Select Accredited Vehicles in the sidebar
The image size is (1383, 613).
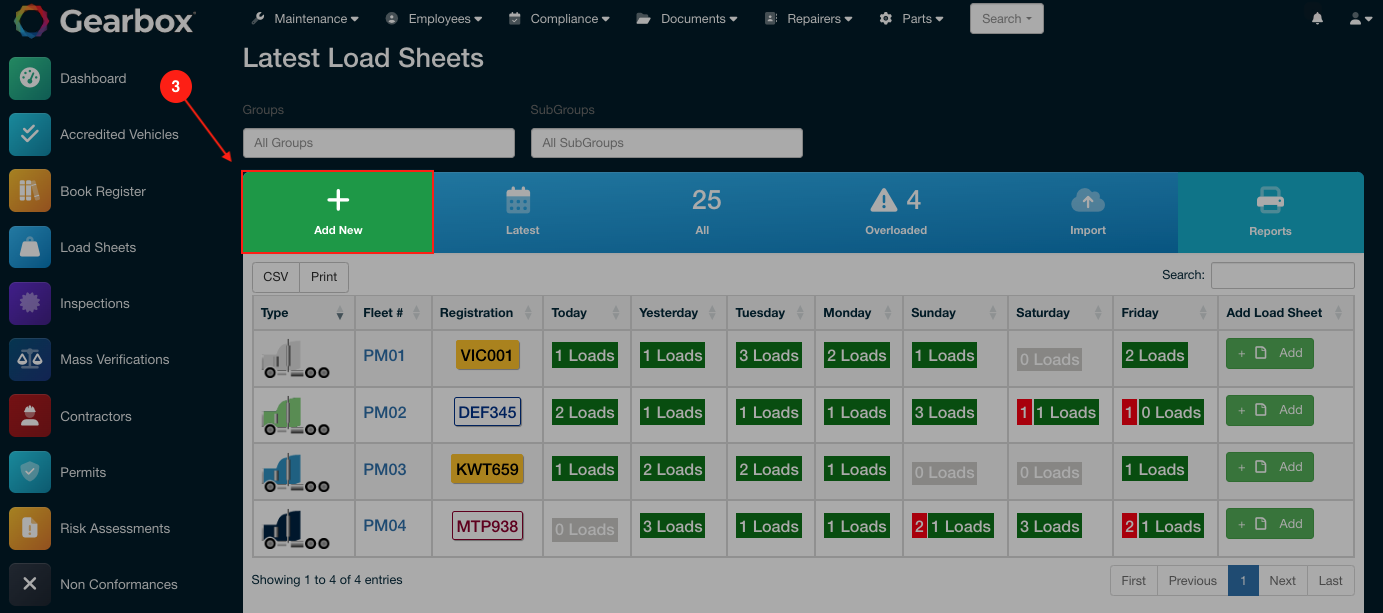(x=120, y=134)
